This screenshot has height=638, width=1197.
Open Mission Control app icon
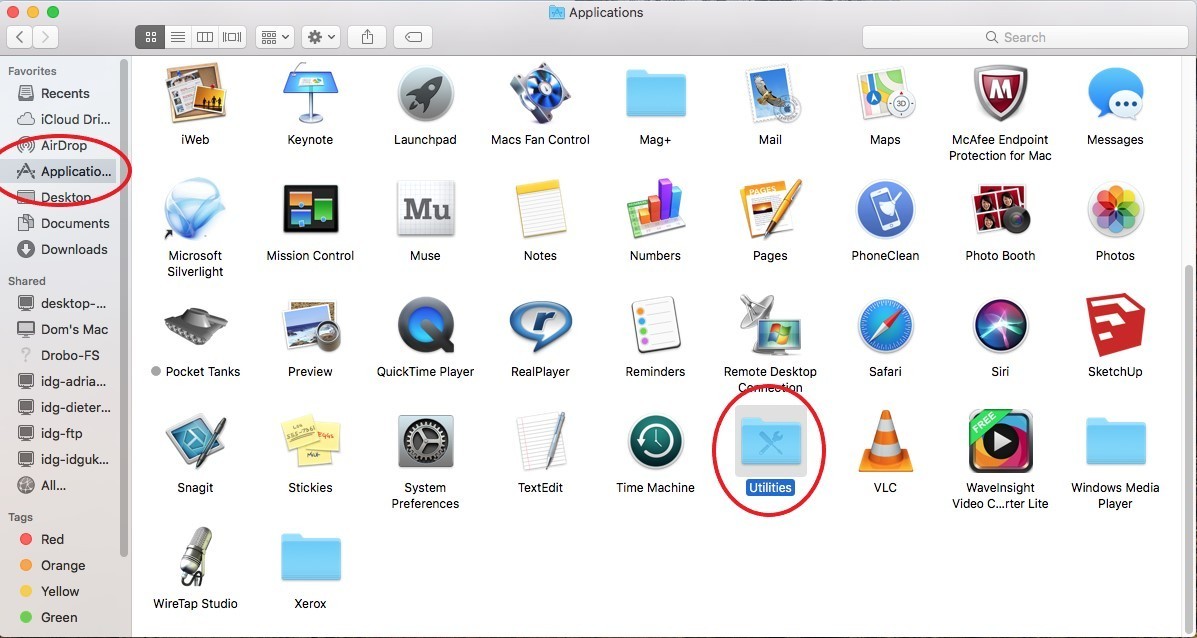coord(310,208)
